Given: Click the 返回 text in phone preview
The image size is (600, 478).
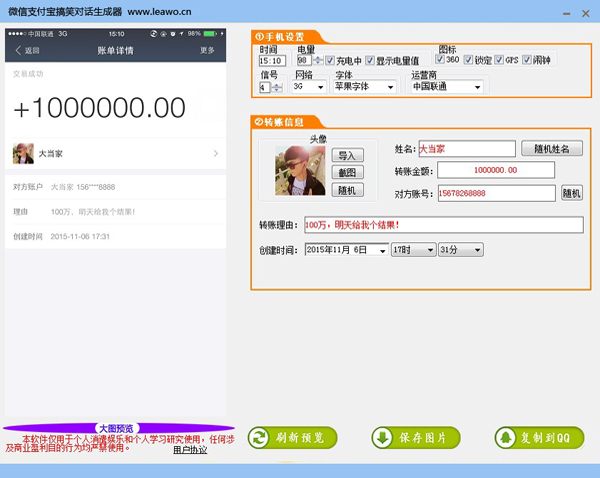Looking at the screenshot, I should pos(32,51).
